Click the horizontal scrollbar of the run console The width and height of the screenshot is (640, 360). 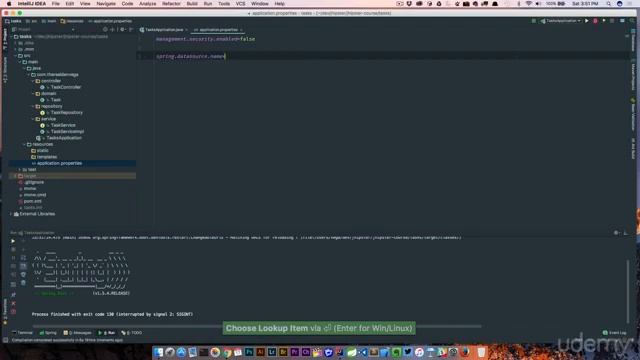257,327
